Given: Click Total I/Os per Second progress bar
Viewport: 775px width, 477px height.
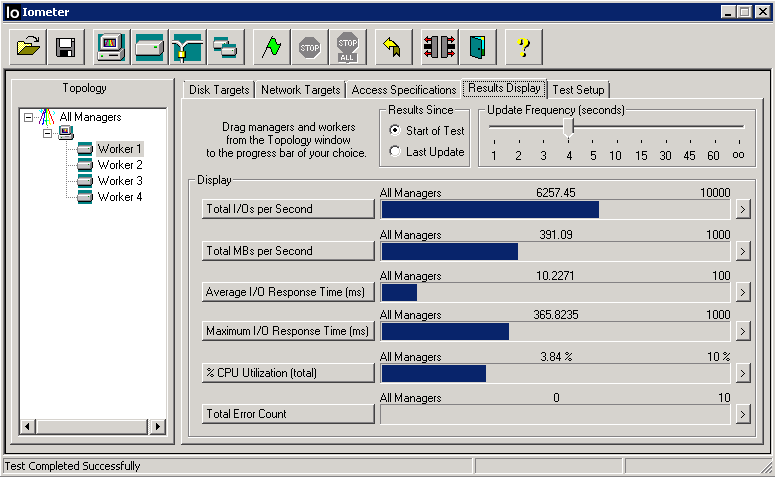Looking at the screenshot, I should [556, 210].
